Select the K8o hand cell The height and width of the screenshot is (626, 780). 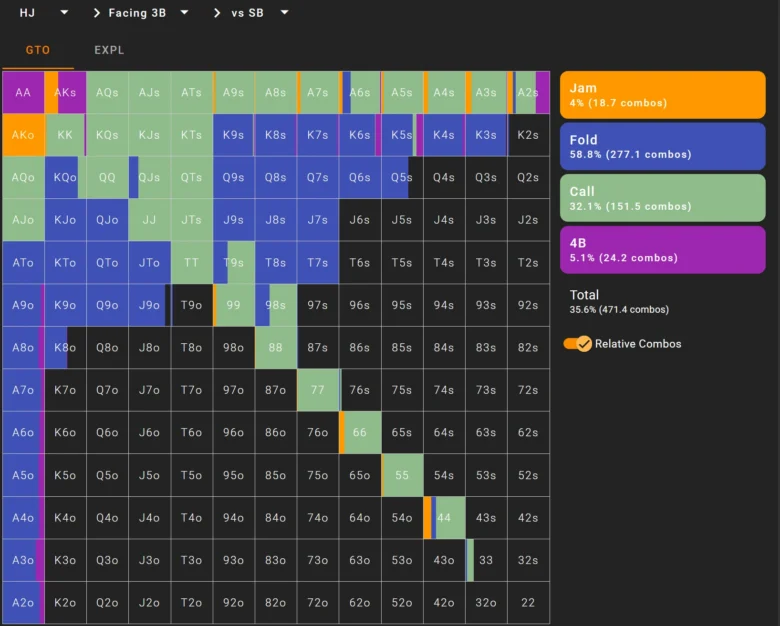pyautogui.click(x=65, y=347)
